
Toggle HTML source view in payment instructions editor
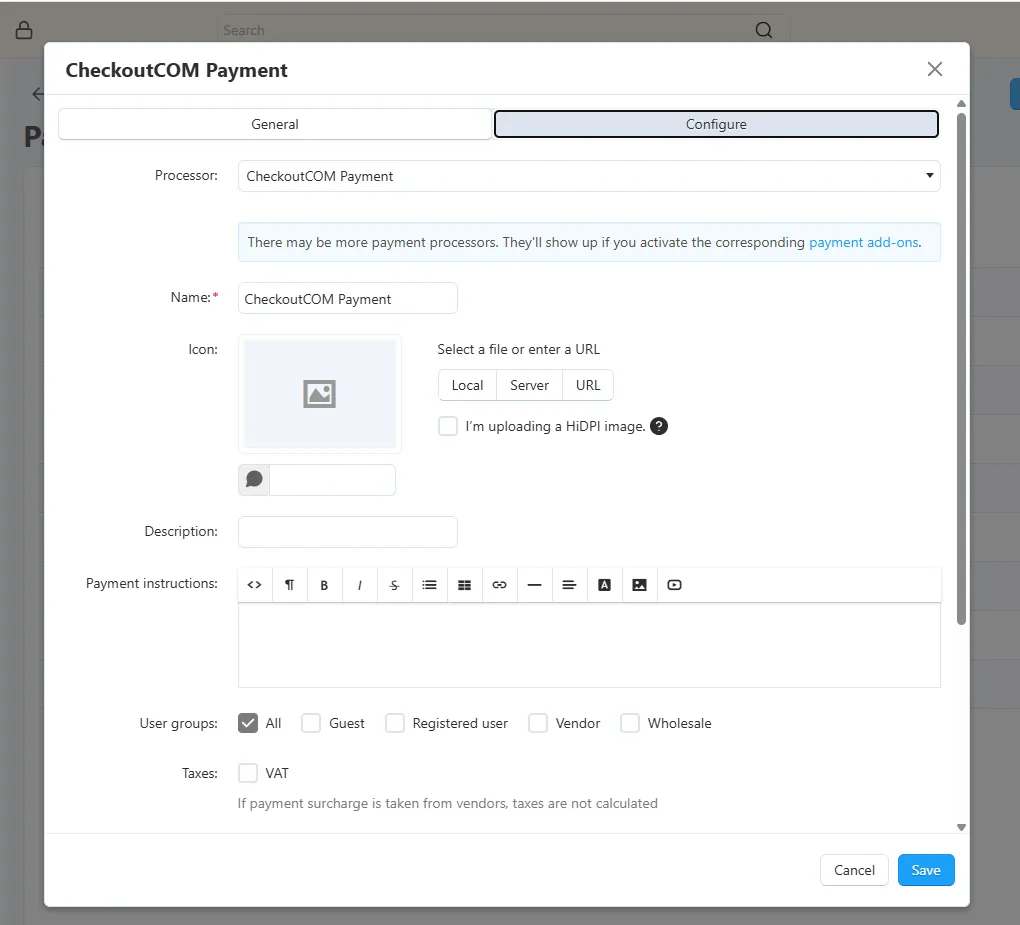click(x=254, y=585)
